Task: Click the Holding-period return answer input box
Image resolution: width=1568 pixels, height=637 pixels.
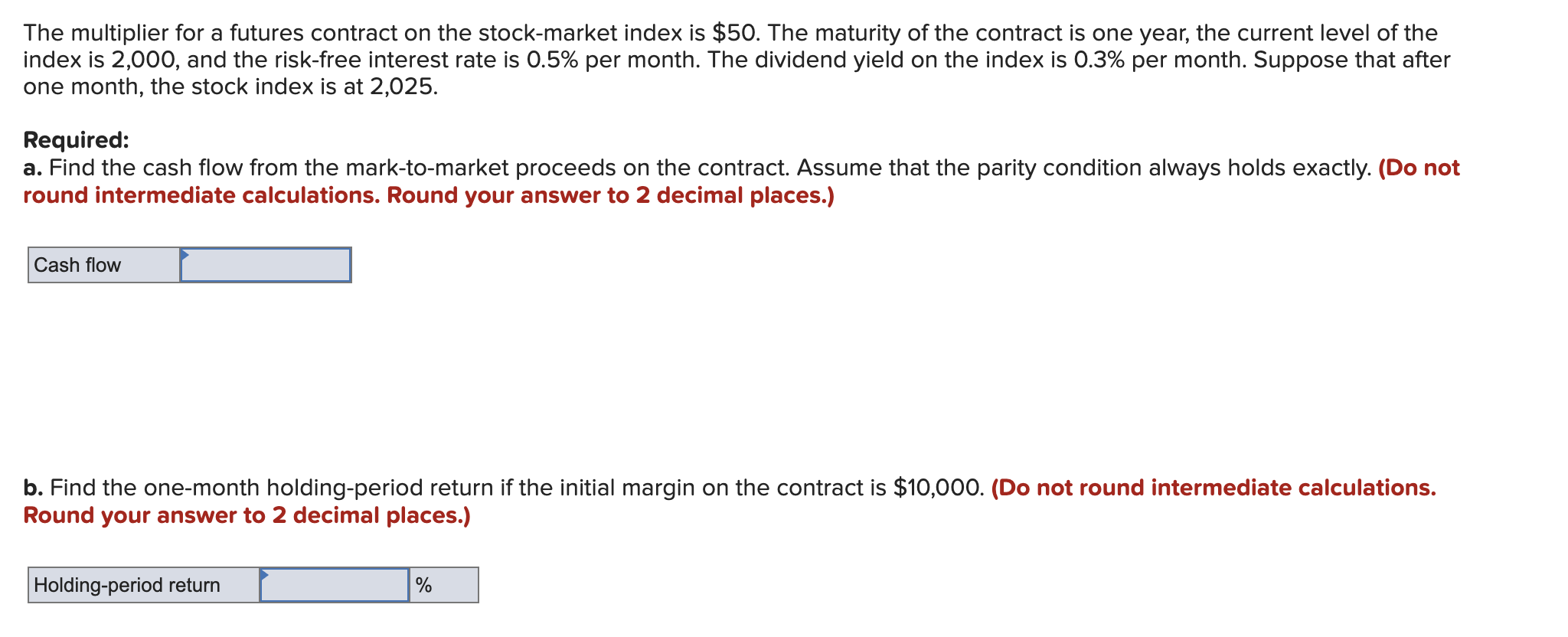Action: pos(335,585)
